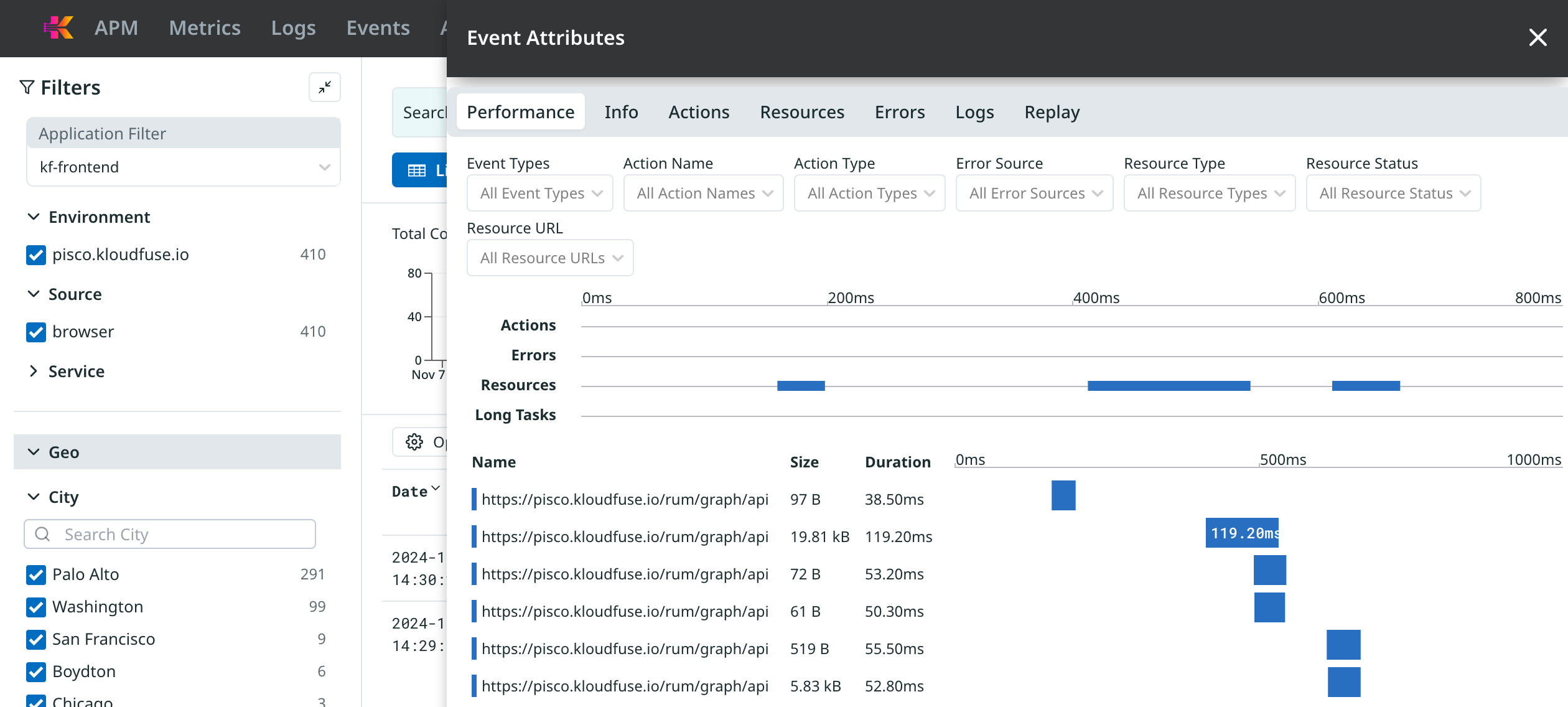Image resolution: width=1568 pixels, height=707 pixels.
Task: Click the Kloudfuse logo icon
Action: point(58,27)
